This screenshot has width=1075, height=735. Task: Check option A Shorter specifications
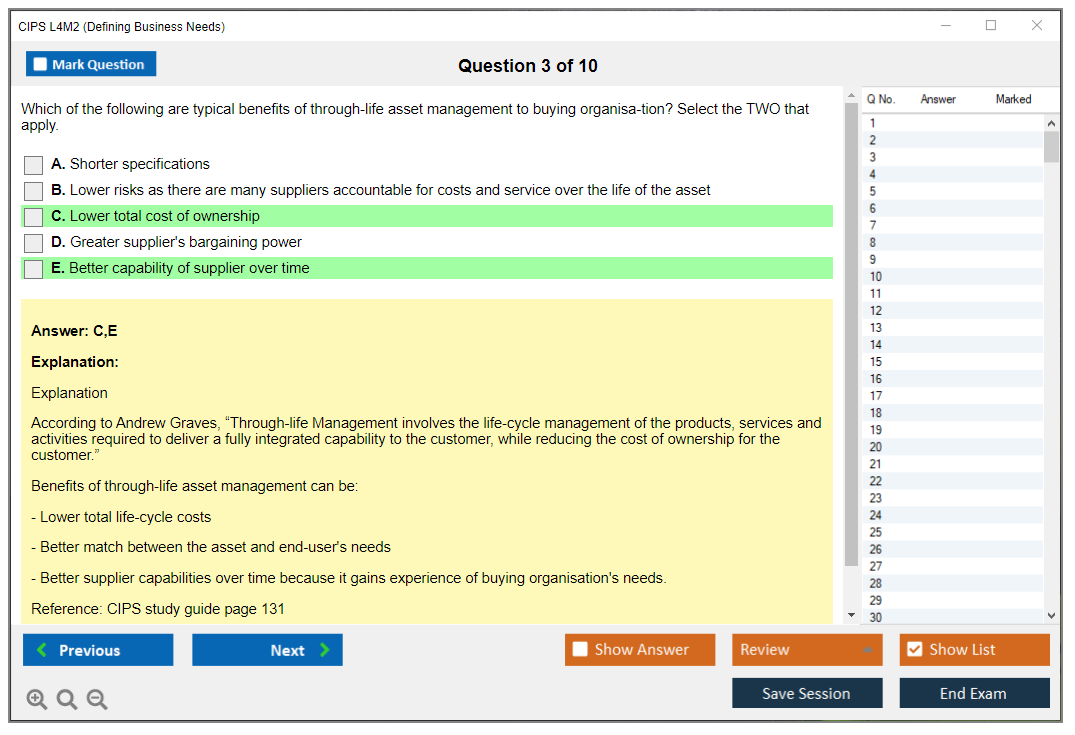click(x=34, y=165)
